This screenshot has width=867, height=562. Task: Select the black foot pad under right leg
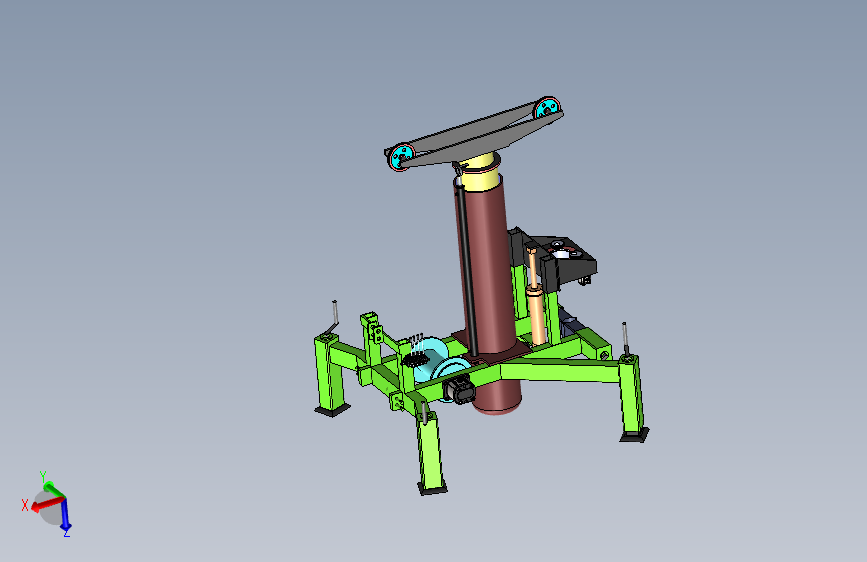point(634,435)
